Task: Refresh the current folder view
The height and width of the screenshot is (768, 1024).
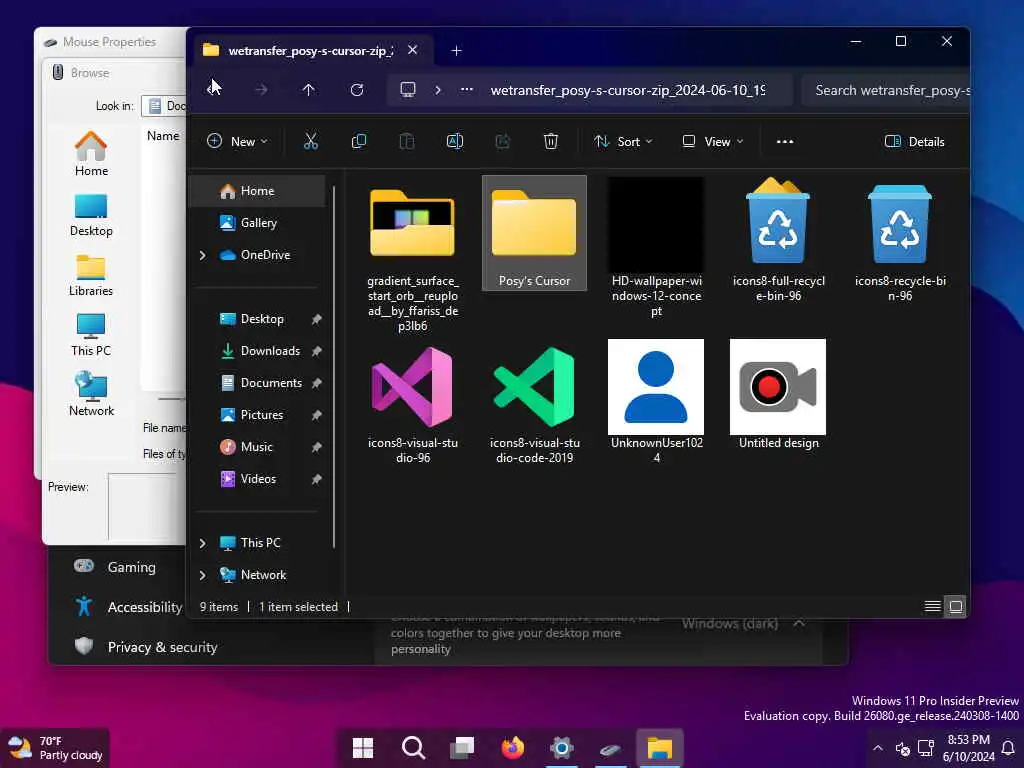Action: tap(357, 89)
